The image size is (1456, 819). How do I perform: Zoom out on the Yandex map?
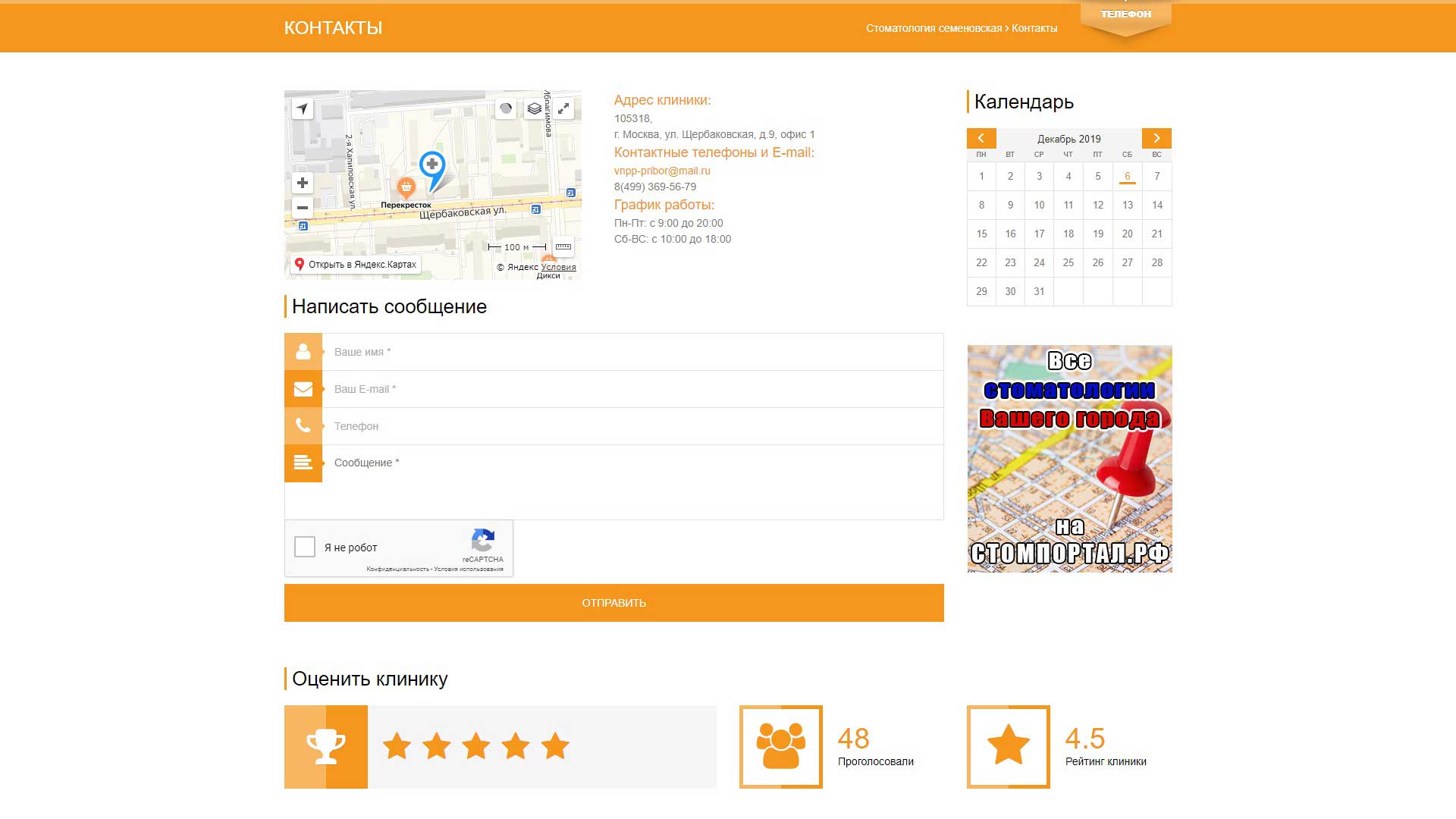pos(303,208)
